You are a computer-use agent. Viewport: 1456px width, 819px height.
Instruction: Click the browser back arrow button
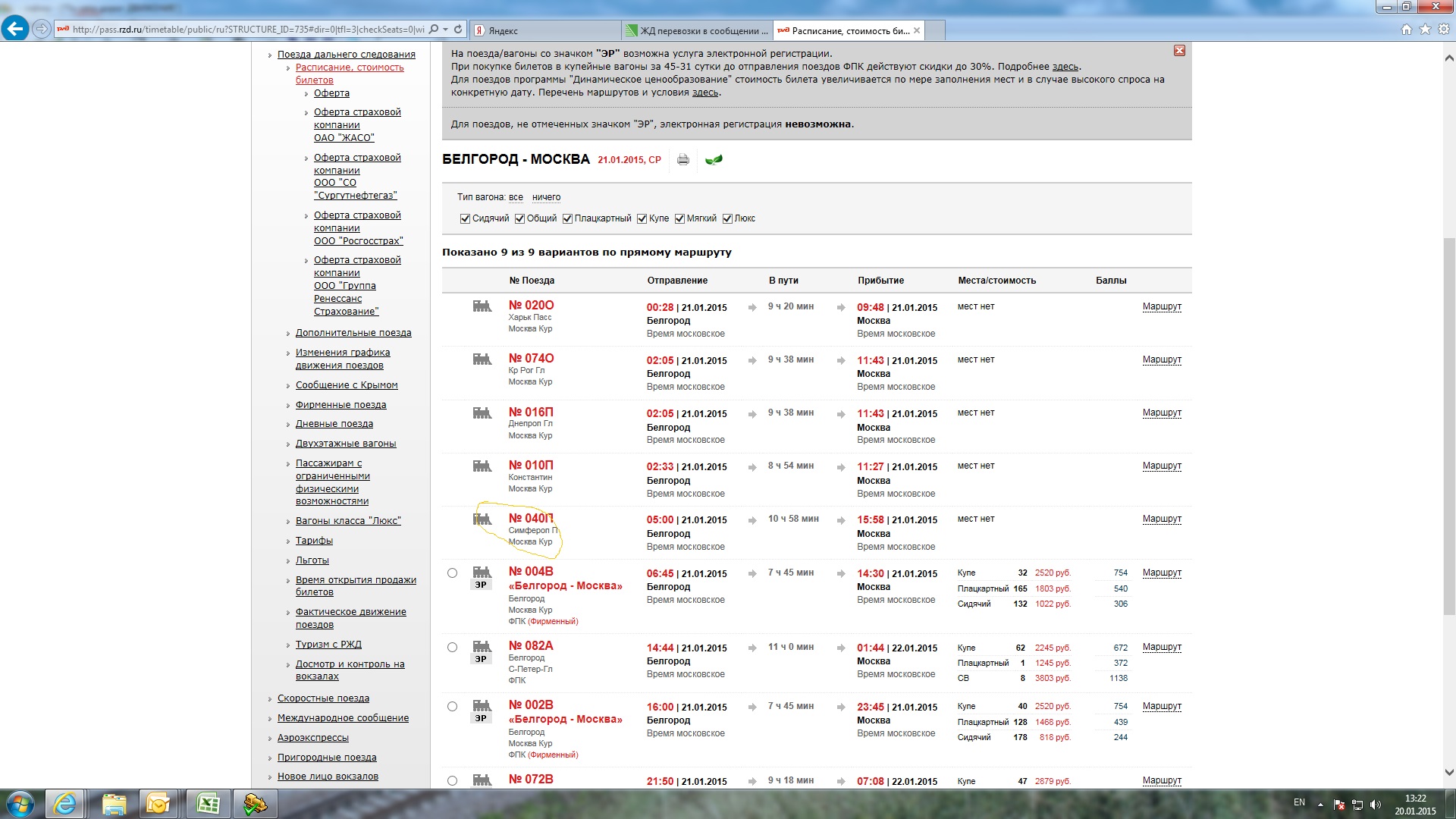click(15, 30)
